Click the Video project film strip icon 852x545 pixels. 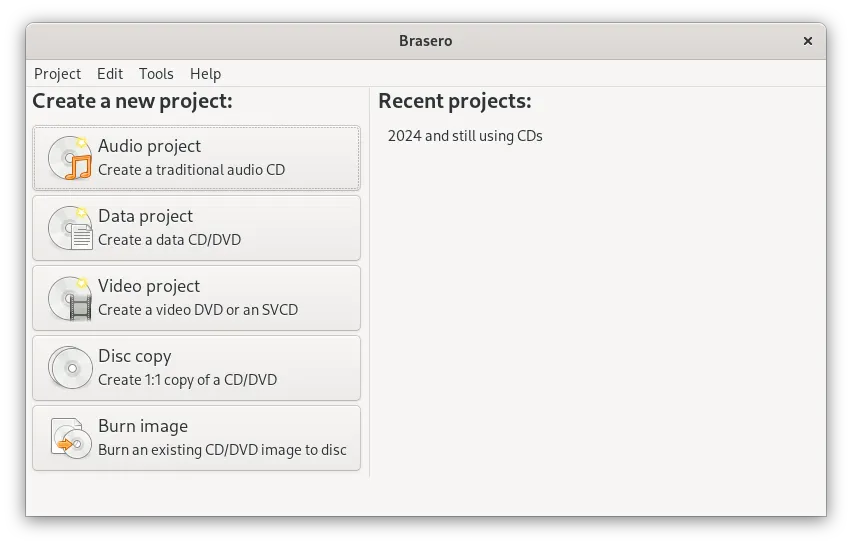pos(70,298)
